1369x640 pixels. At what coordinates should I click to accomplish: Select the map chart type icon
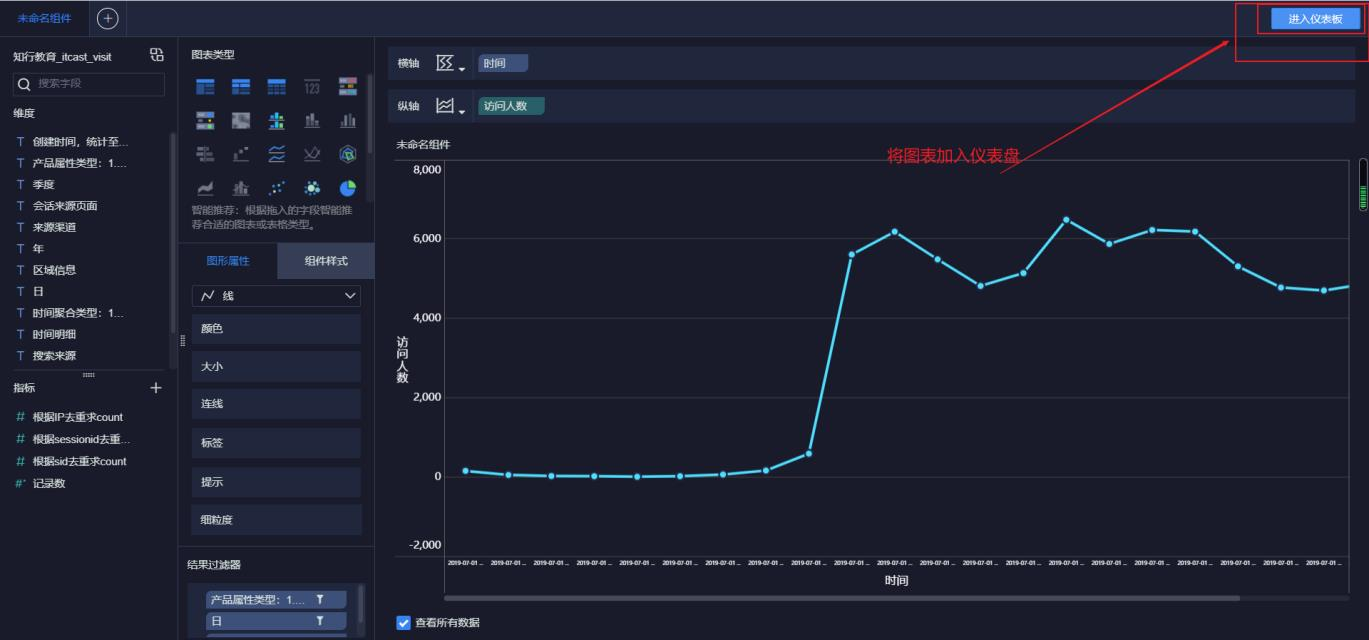241,121
